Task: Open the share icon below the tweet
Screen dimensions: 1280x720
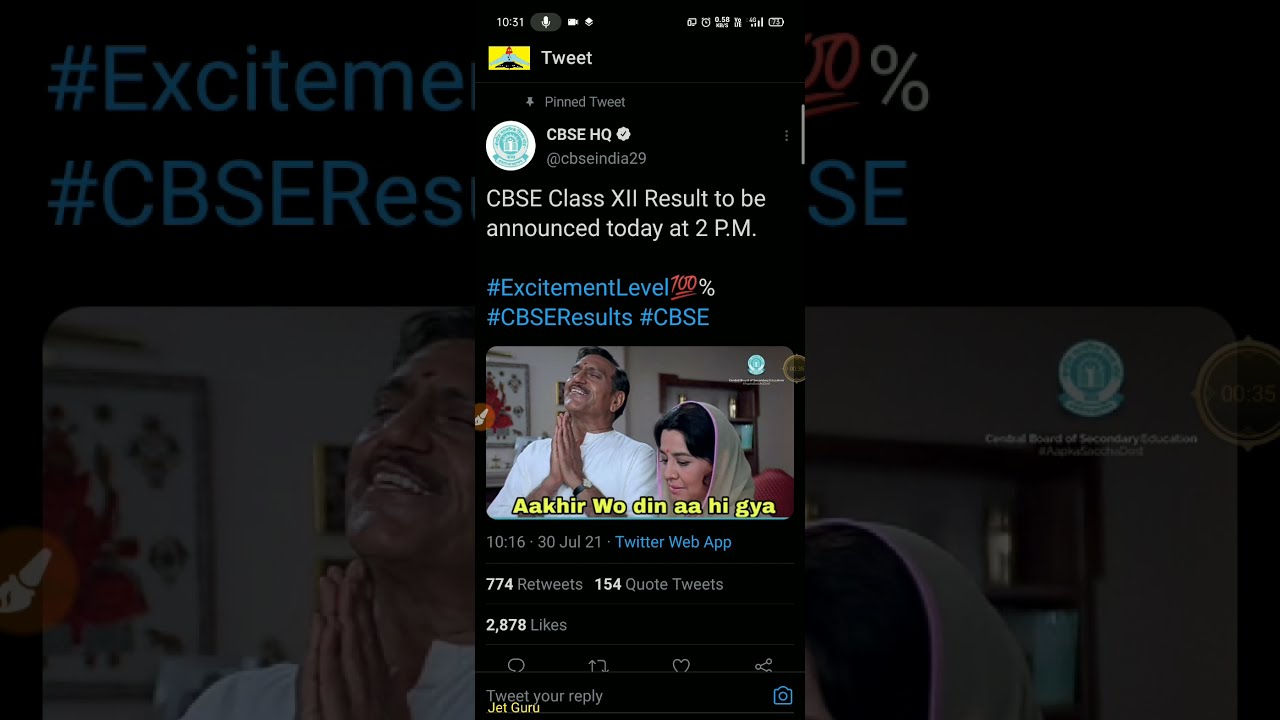Action: (x=764, y=665)
